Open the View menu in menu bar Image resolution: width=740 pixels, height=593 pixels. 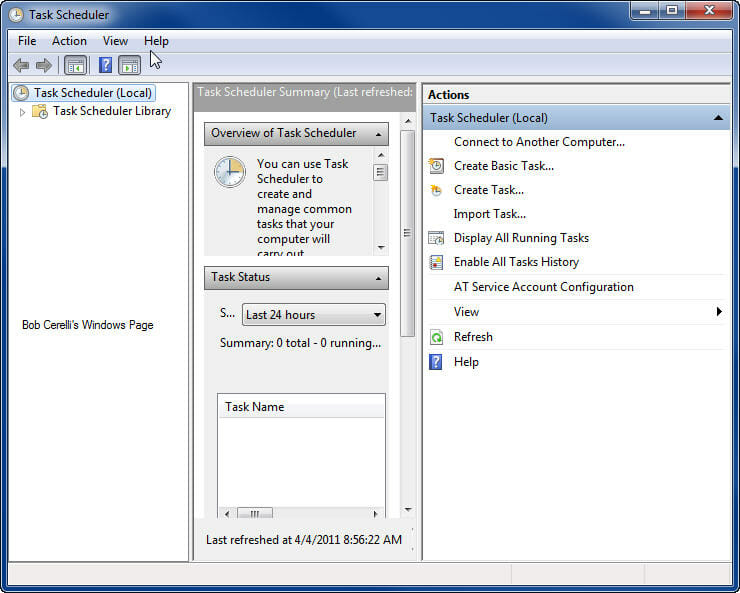(115, 41)
